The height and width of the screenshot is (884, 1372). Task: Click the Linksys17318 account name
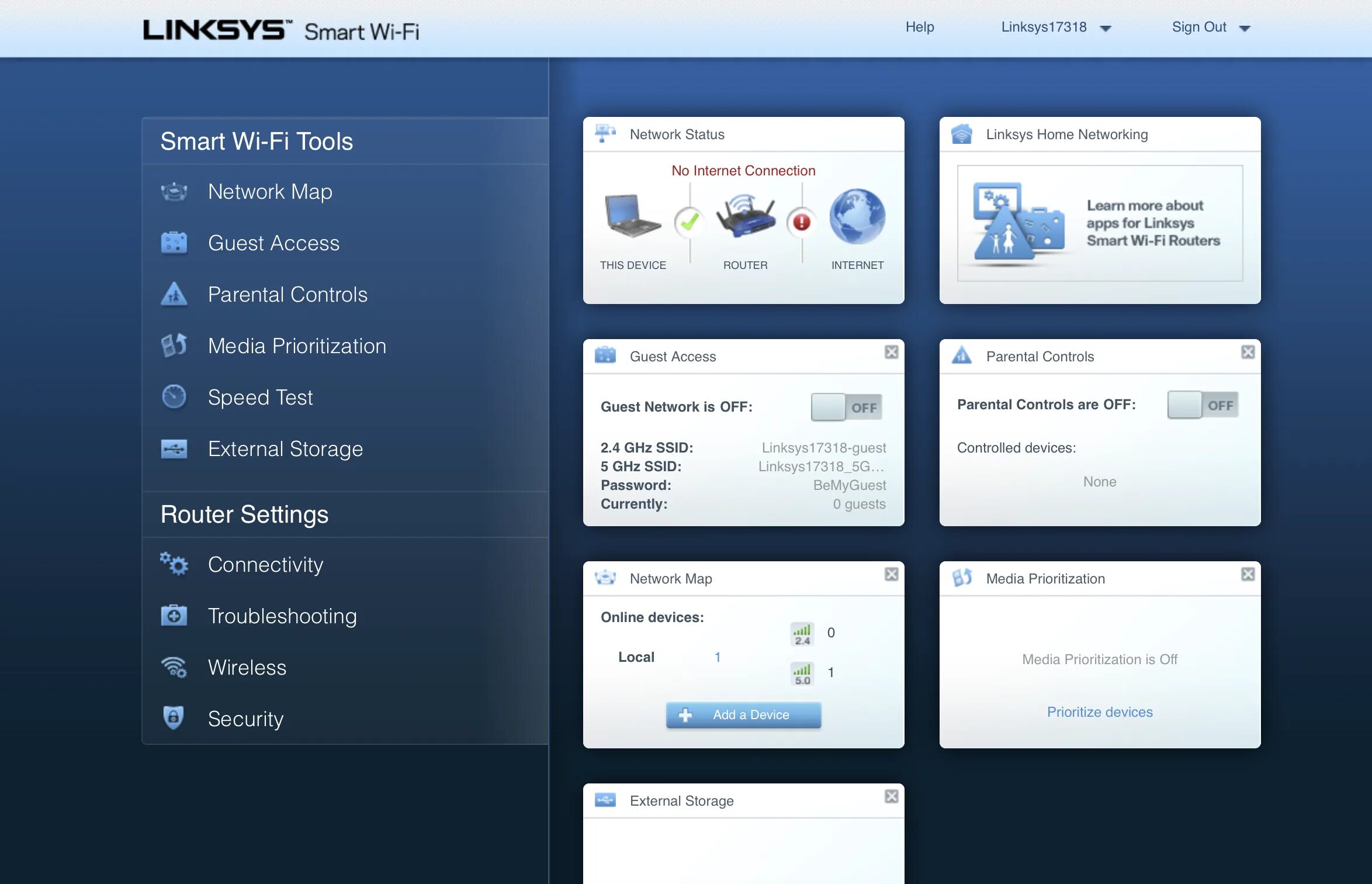(1044, 27)
